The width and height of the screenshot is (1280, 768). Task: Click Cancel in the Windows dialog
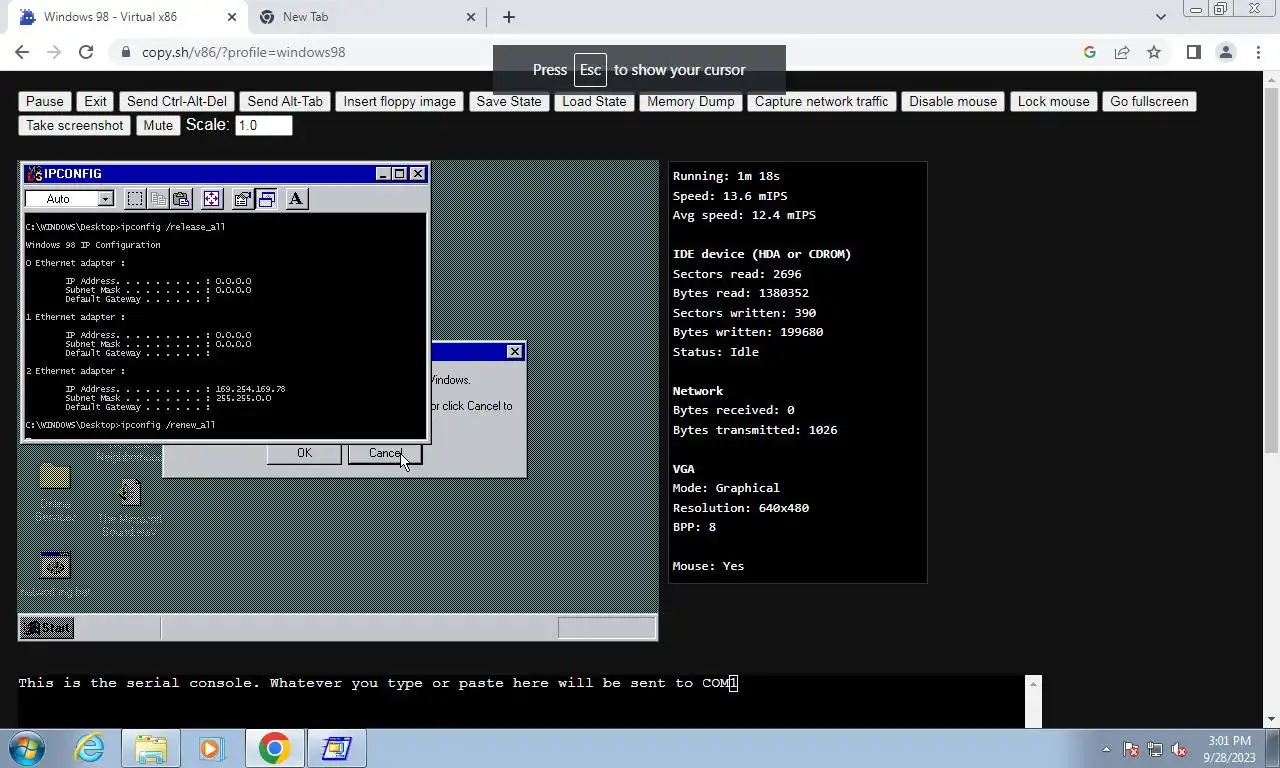[x=385, y=453]
